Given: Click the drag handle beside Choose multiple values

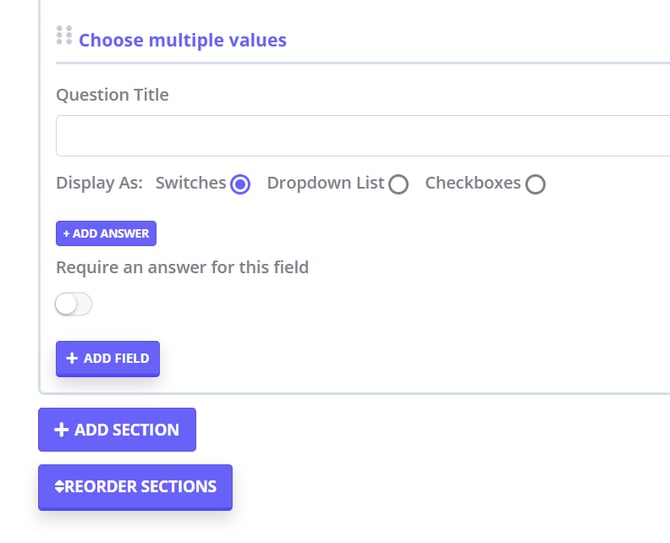Looking at the screenshot, I should (x=64, y=35).
